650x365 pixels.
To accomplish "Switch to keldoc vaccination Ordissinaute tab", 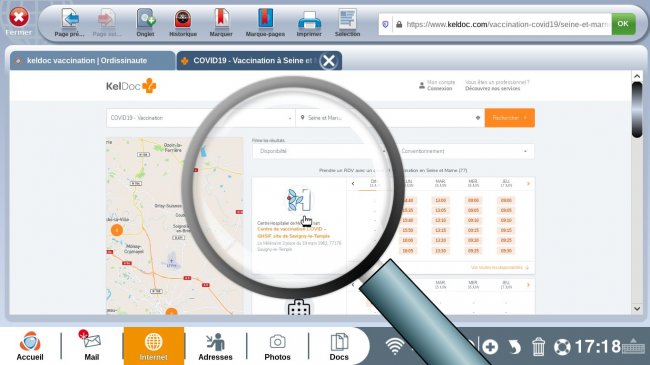I will pos(92,61).
